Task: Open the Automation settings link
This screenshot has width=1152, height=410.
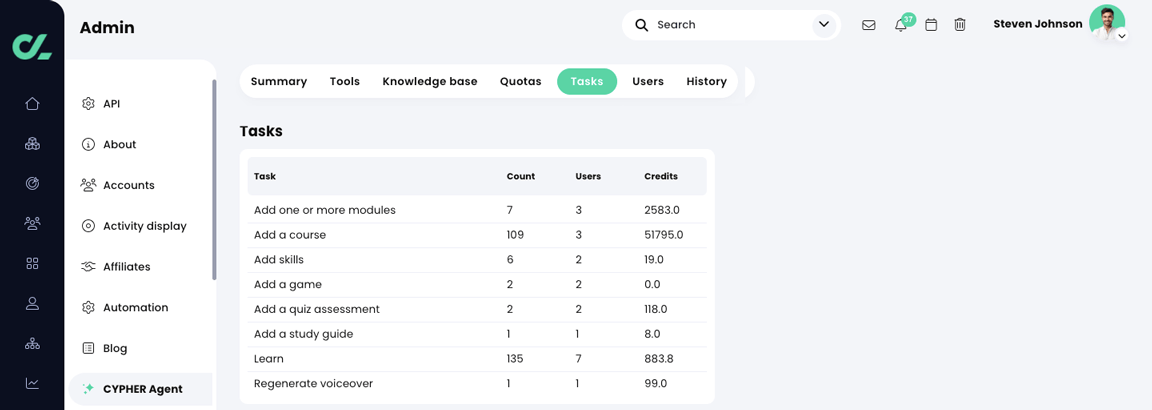Action: pos(135,308)
